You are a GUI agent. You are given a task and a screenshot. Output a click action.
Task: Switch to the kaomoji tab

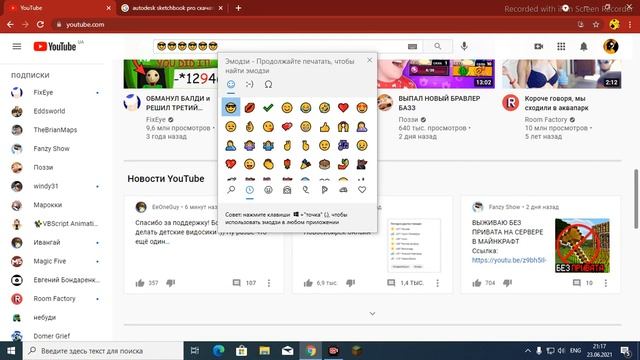click(249, 84)
